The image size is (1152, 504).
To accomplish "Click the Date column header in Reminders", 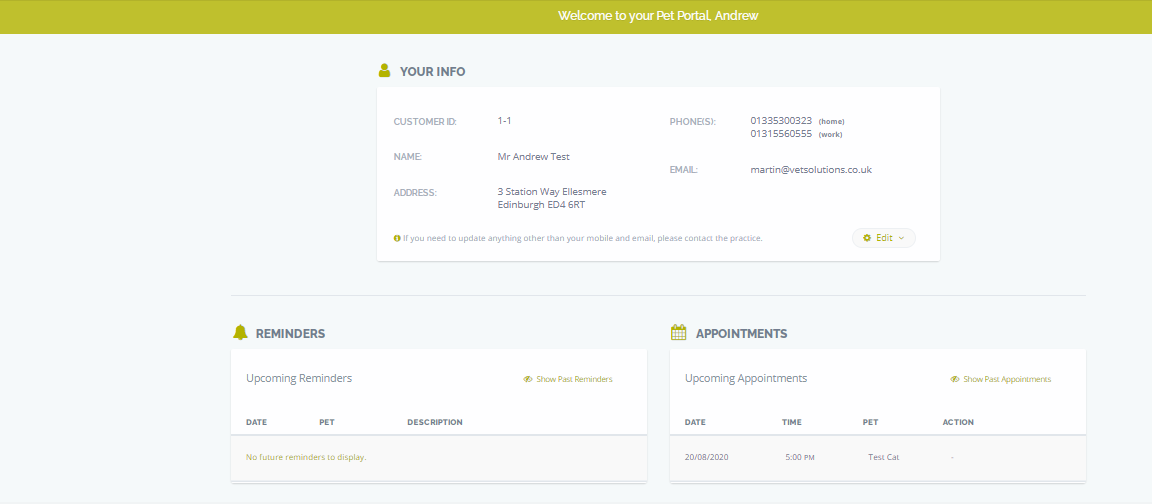I will pos(256,422).
